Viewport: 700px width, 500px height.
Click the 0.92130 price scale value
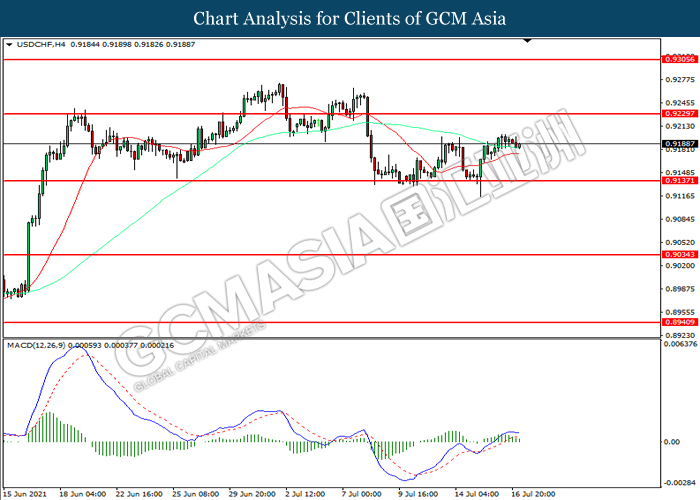pos(680,126)
